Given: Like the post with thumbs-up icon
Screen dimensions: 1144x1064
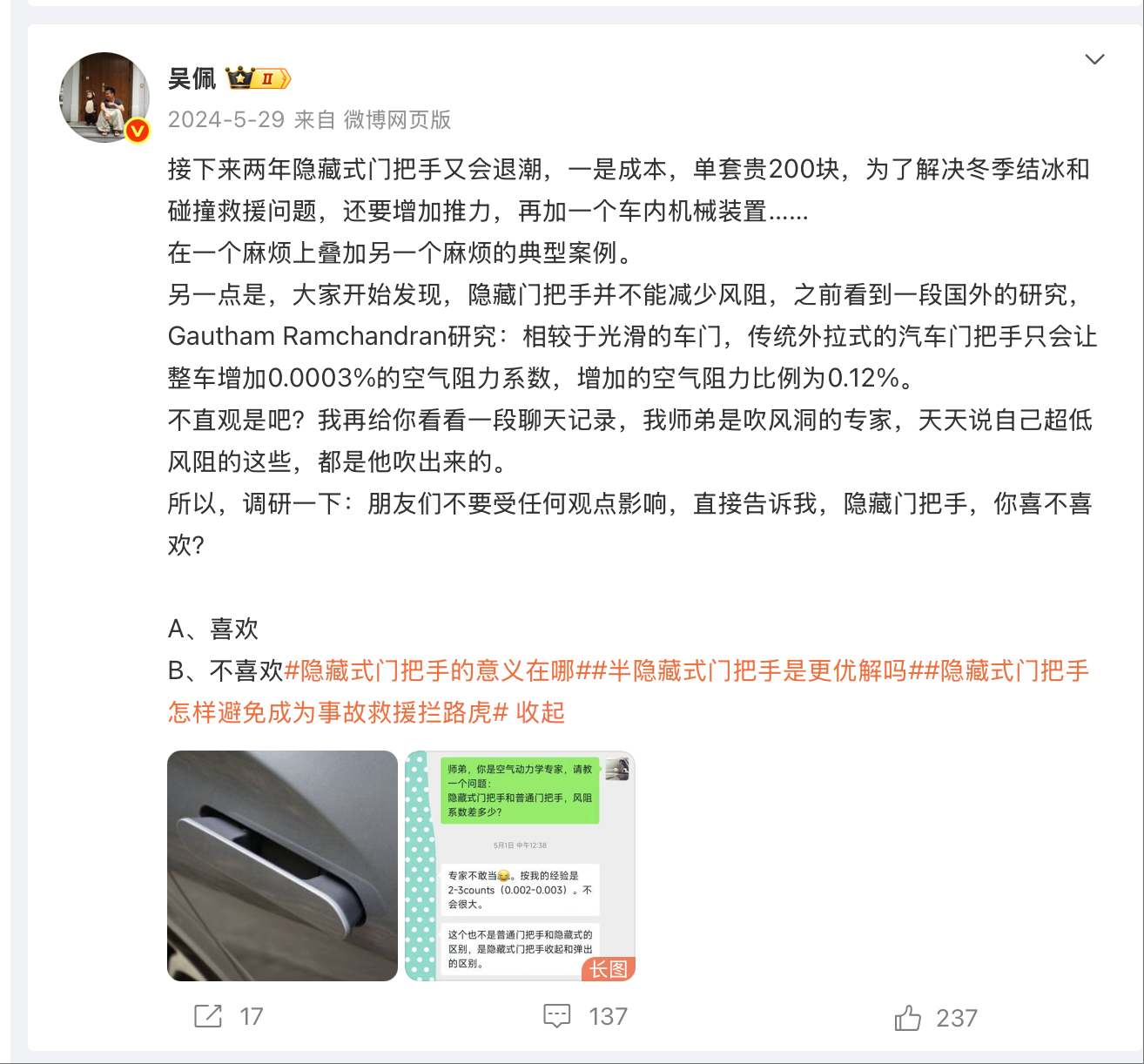Looking at the screenshot, I should 907,1017.
